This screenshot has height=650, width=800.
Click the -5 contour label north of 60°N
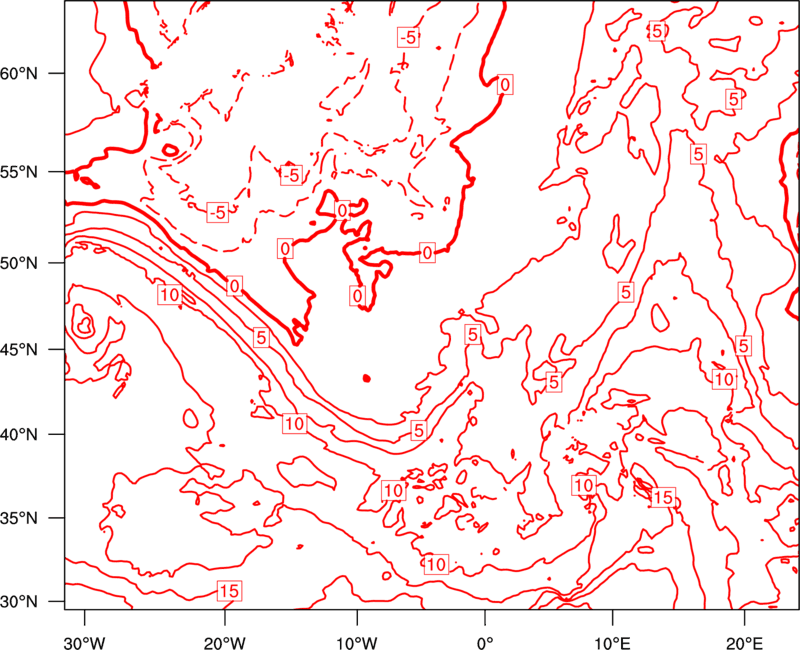408,37
